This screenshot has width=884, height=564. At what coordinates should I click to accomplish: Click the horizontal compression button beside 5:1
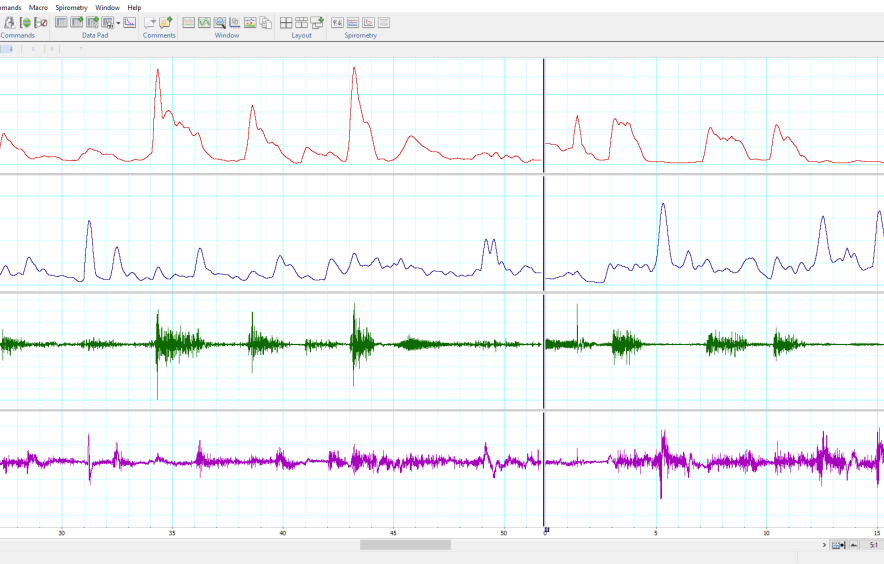pos(854,545)
